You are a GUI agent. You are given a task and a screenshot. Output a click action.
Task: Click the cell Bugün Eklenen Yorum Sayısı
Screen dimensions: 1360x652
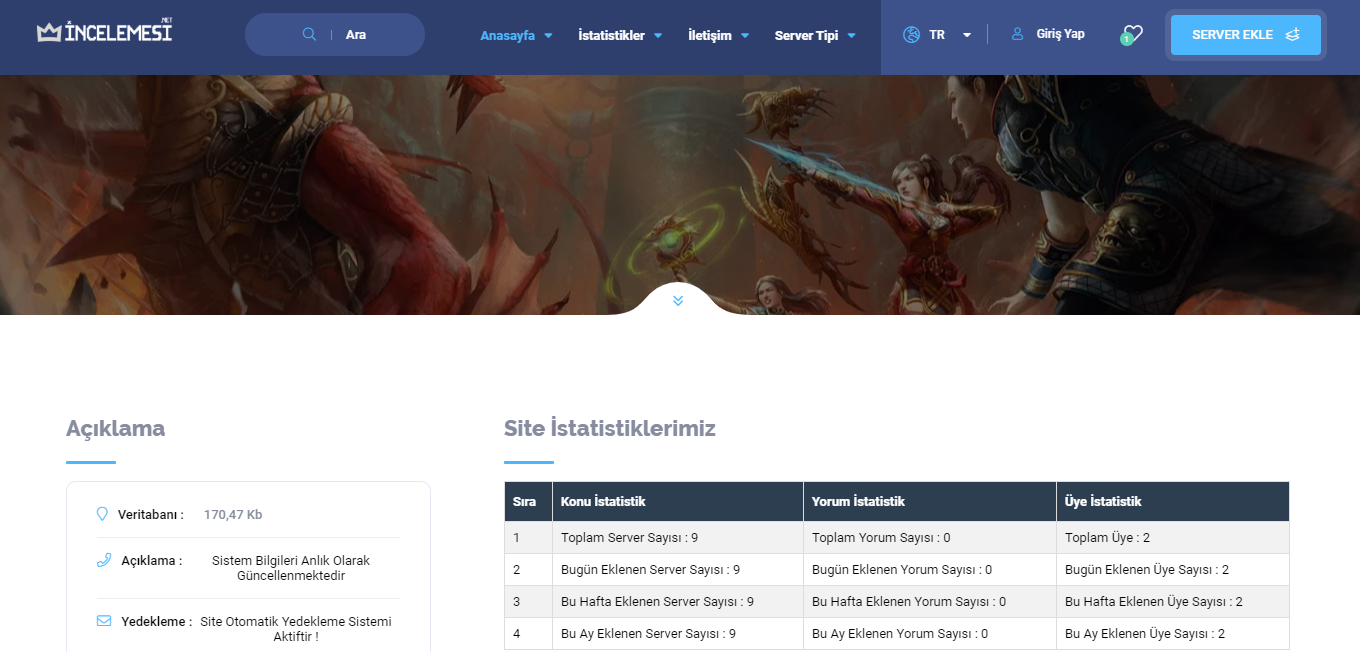pos(930,569)
